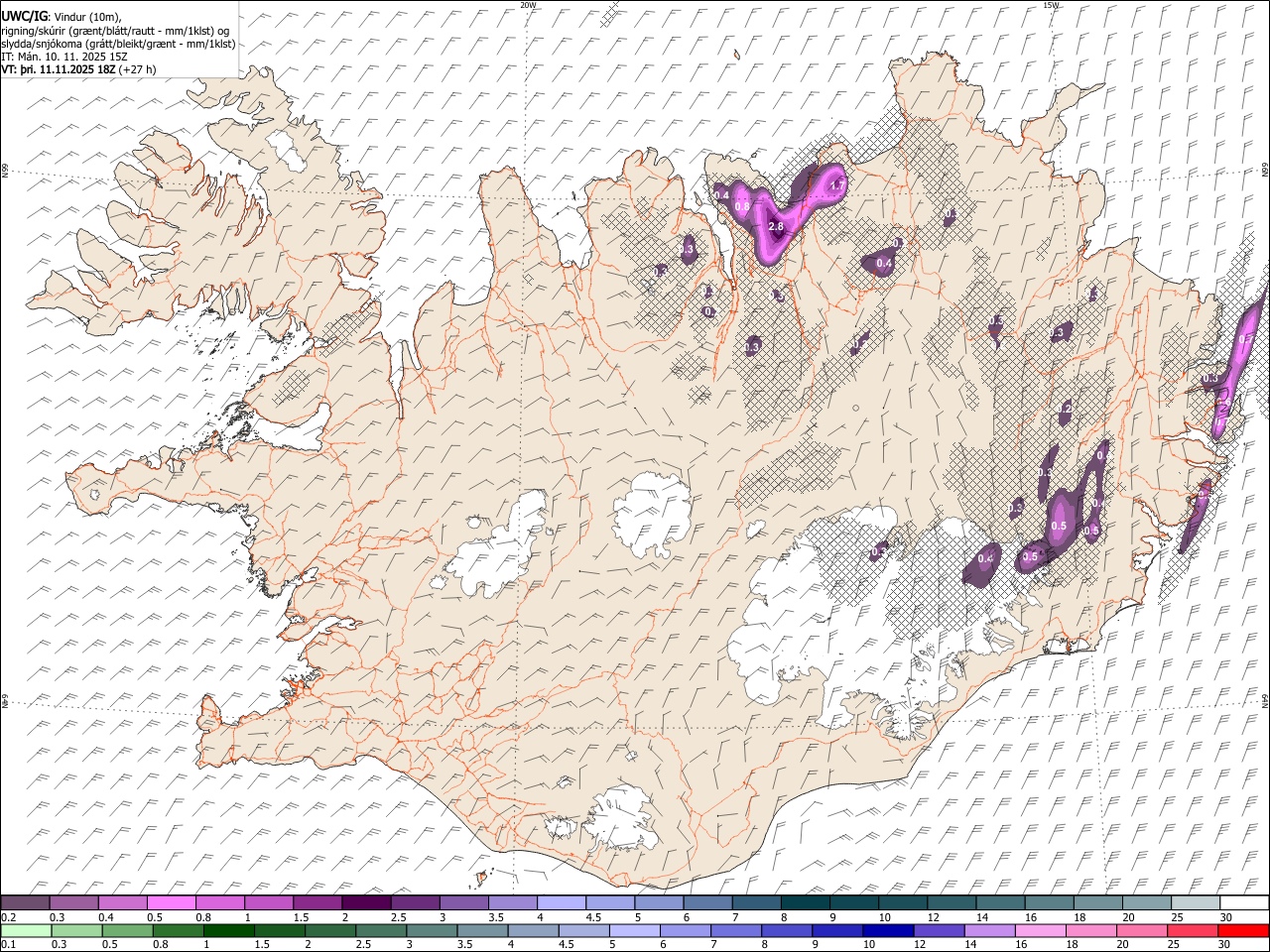1270x952 pixels.
Task: Click the '15W' longitude label
Action: tap(1051, 5)
